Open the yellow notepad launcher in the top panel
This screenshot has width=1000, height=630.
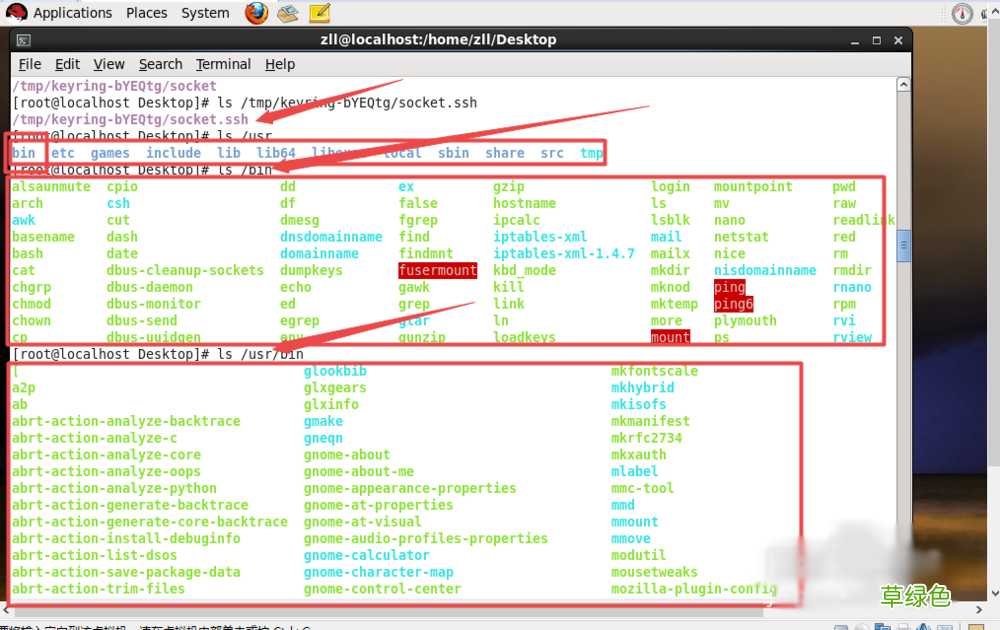(x=319, y=12)
